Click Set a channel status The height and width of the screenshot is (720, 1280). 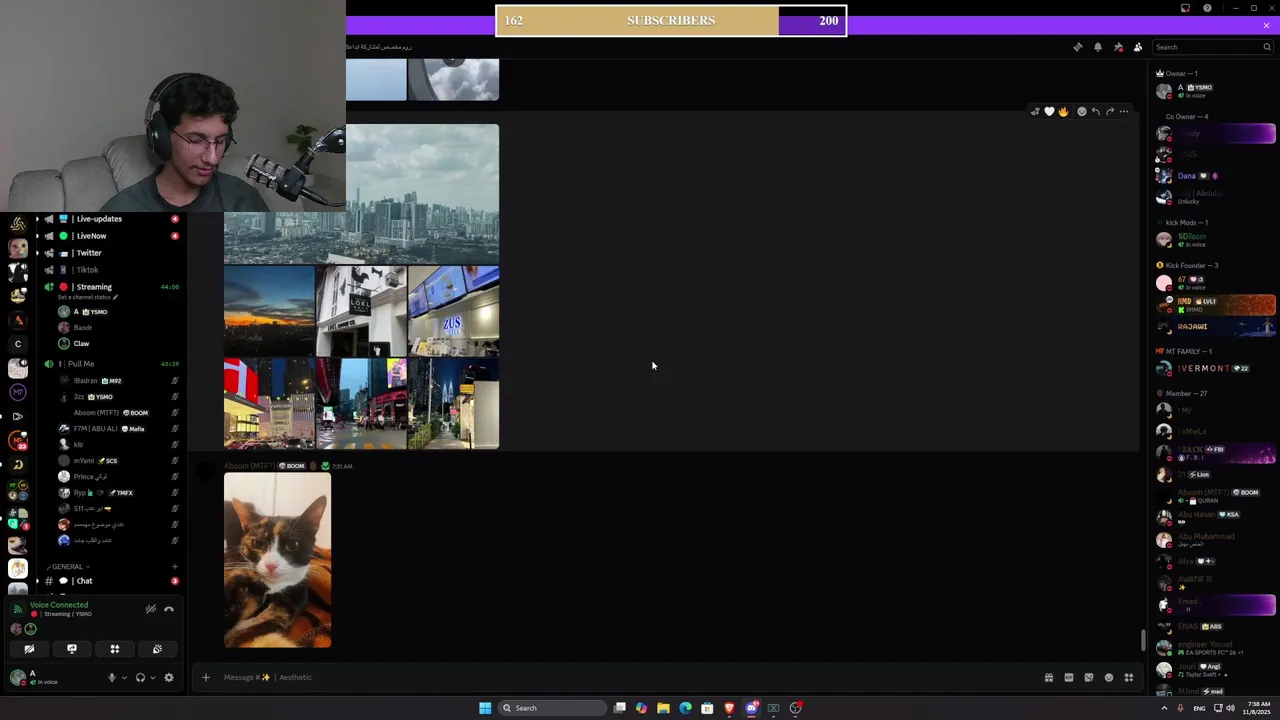point(88,298)
